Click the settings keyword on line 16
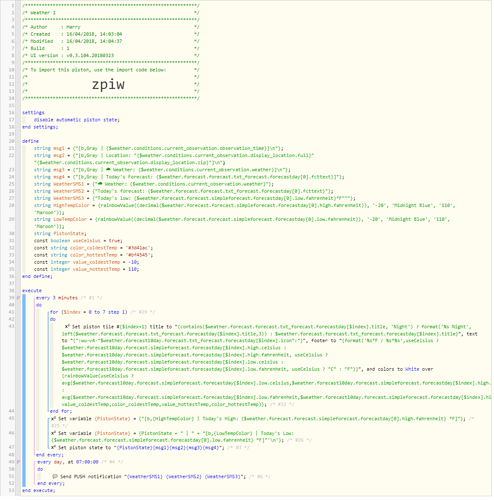494x500 pixels. point(33,113)
